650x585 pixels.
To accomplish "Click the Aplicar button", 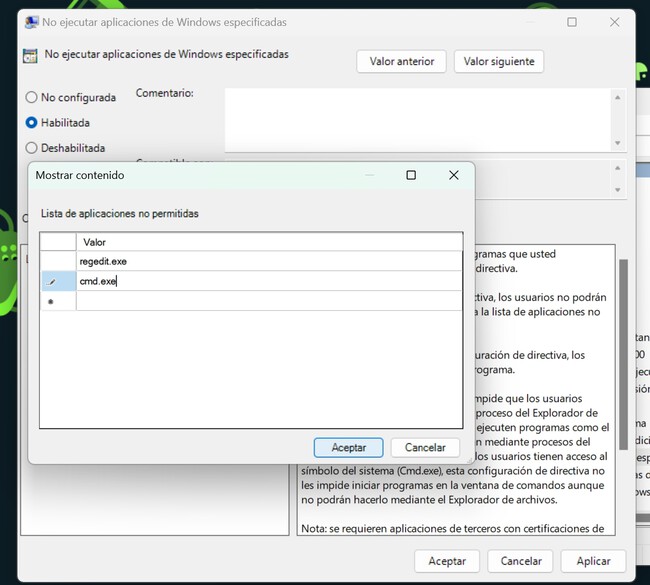I will click(593, 561).
